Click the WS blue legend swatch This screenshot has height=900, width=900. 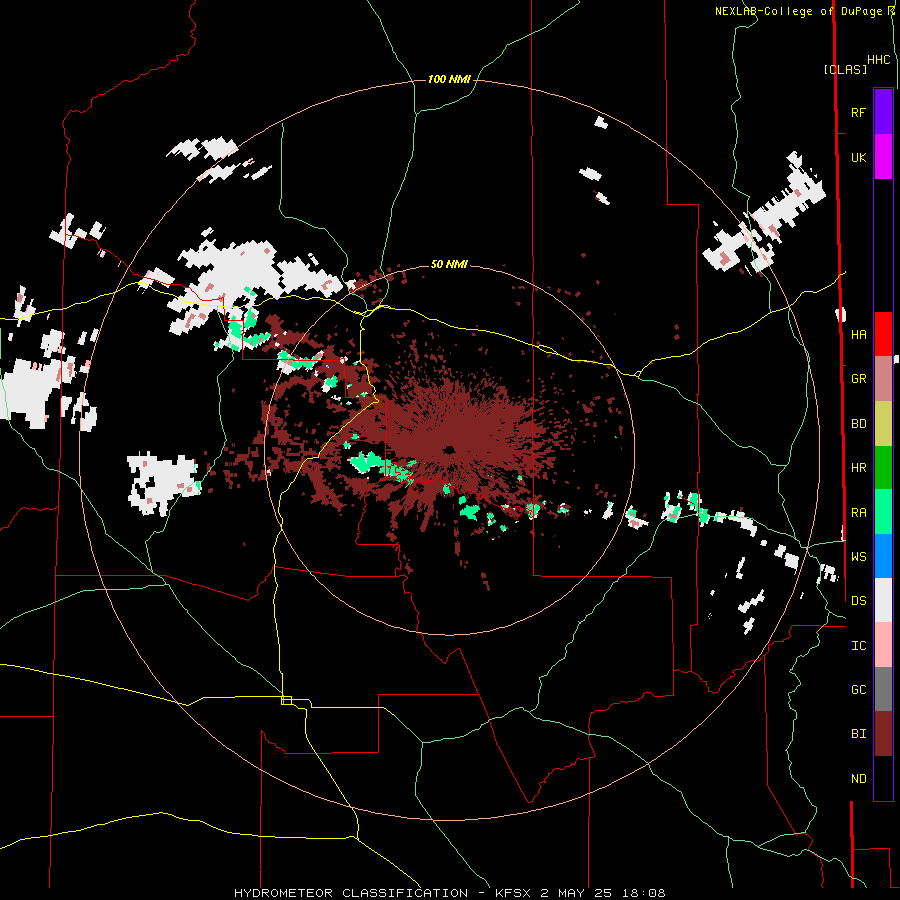[883, 556]
